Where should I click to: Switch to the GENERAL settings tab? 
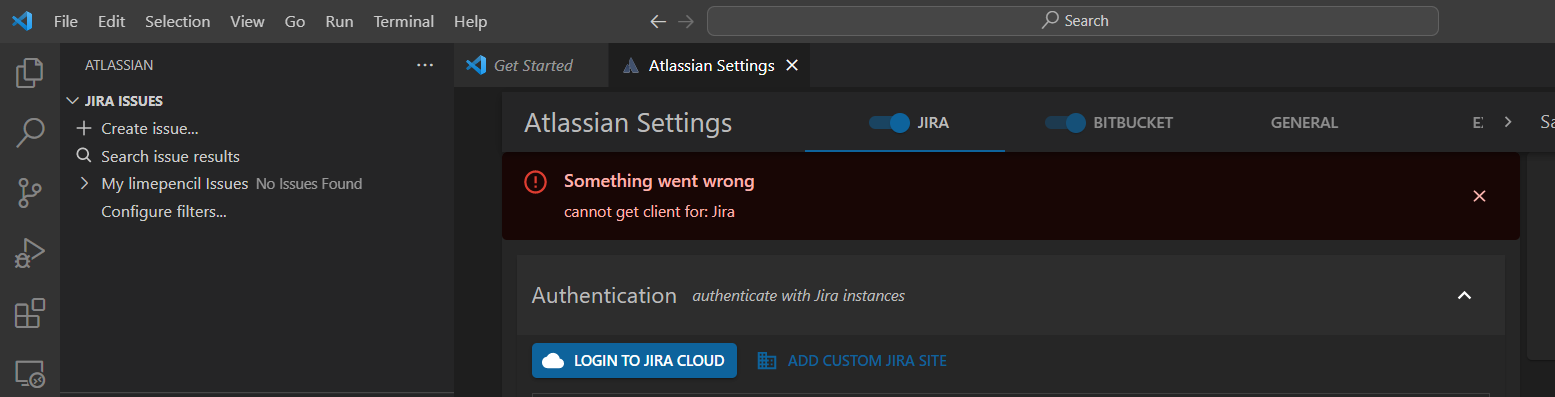point(1304,123)
